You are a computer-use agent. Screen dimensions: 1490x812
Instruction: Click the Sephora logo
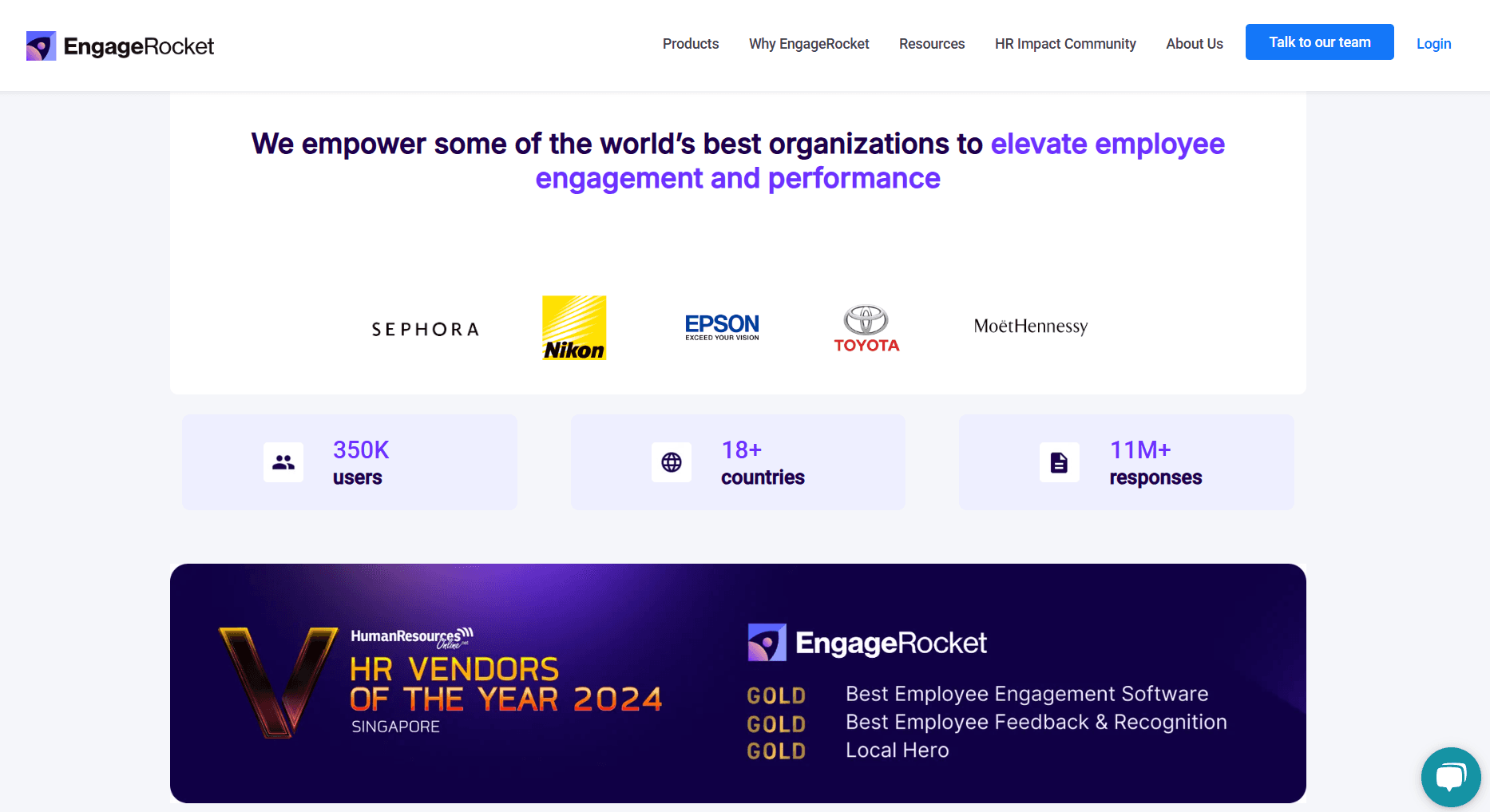[x=425, y=329]
